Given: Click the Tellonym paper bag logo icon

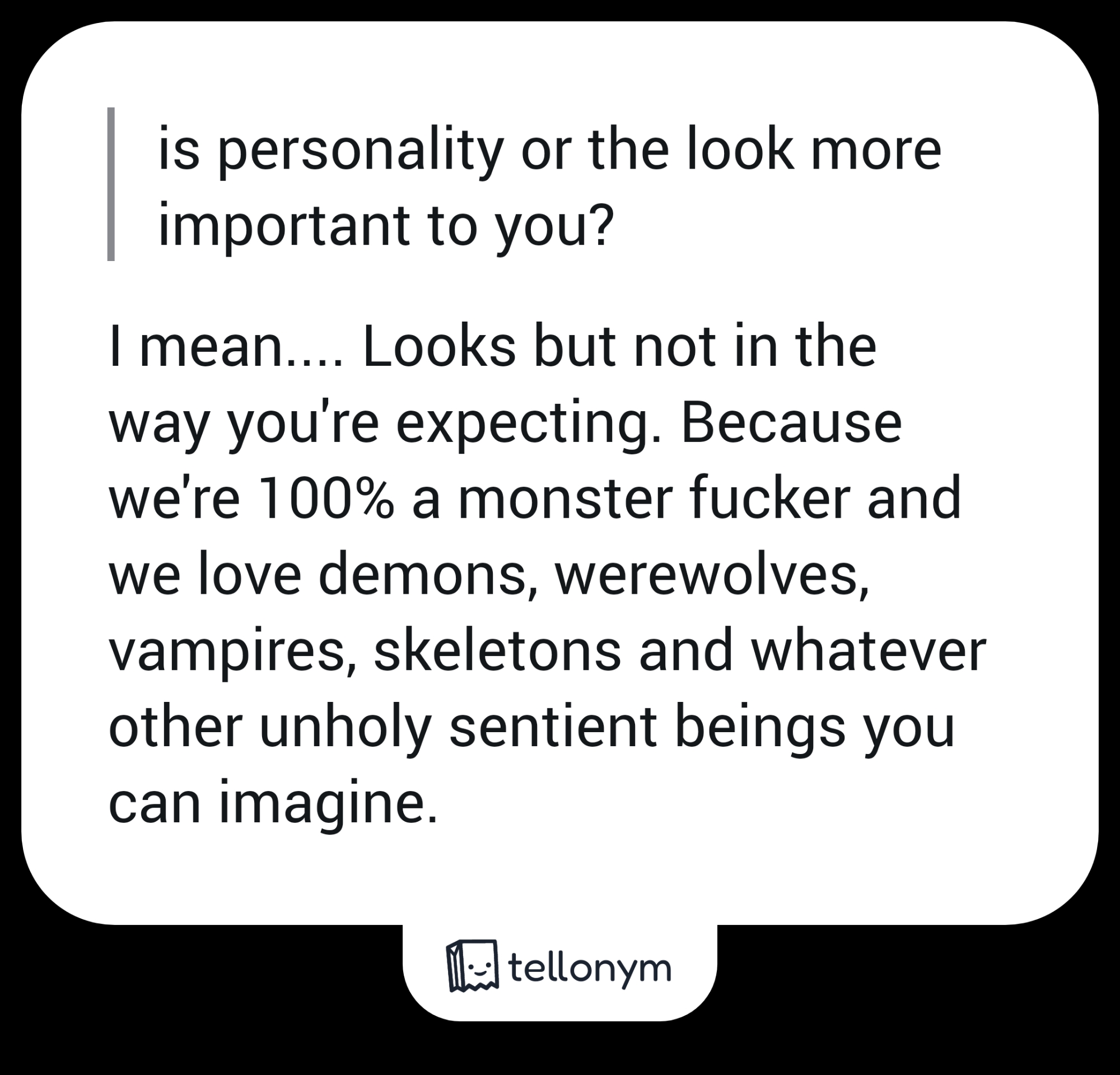Looking at the screenshot, I should pos(472,966).
